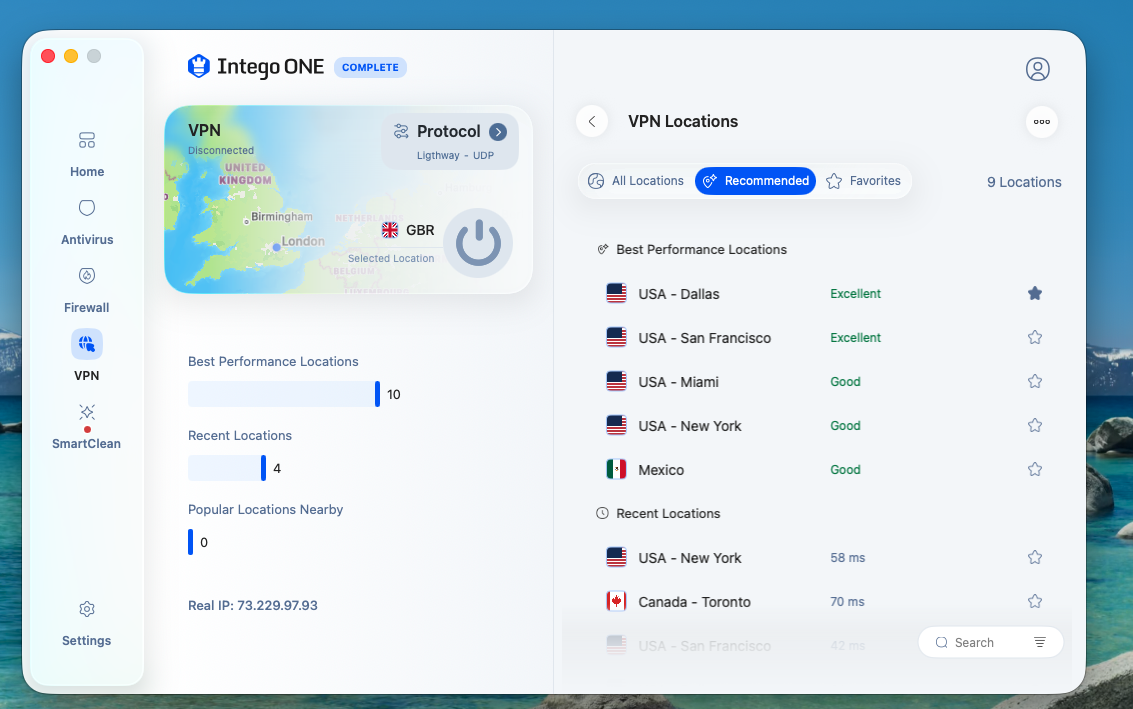Click Disconnected status text
The image size is (1133, 709).
221,150
